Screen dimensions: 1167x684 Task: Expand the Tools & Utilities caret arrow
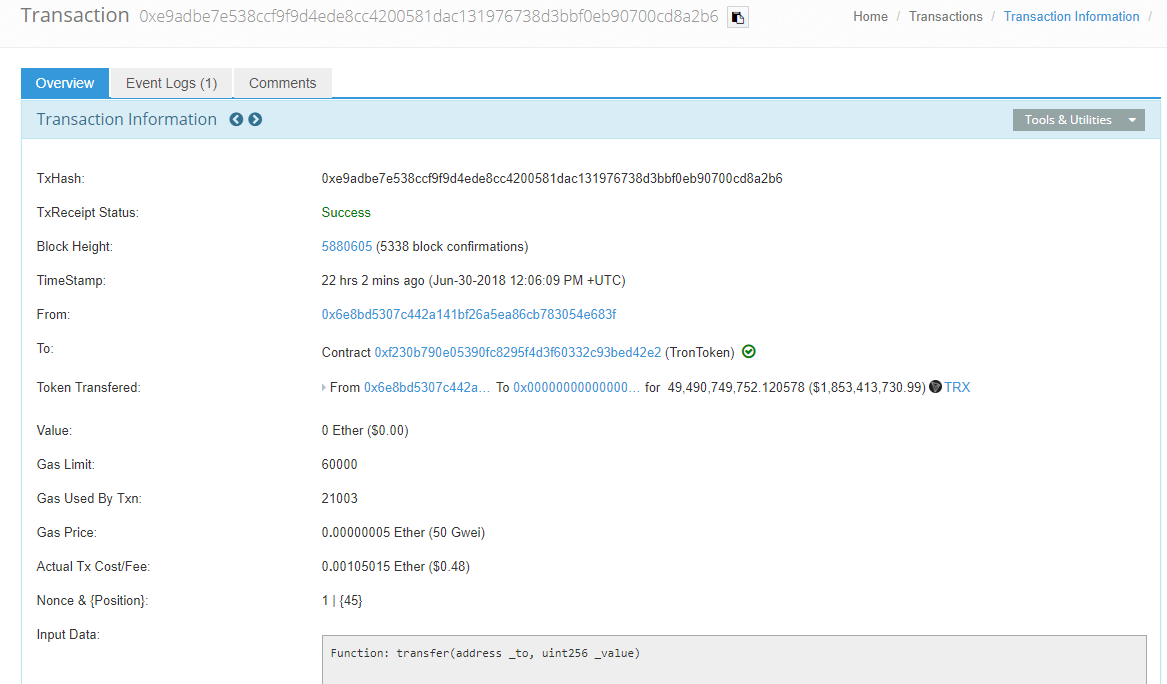coord(1133,119)
